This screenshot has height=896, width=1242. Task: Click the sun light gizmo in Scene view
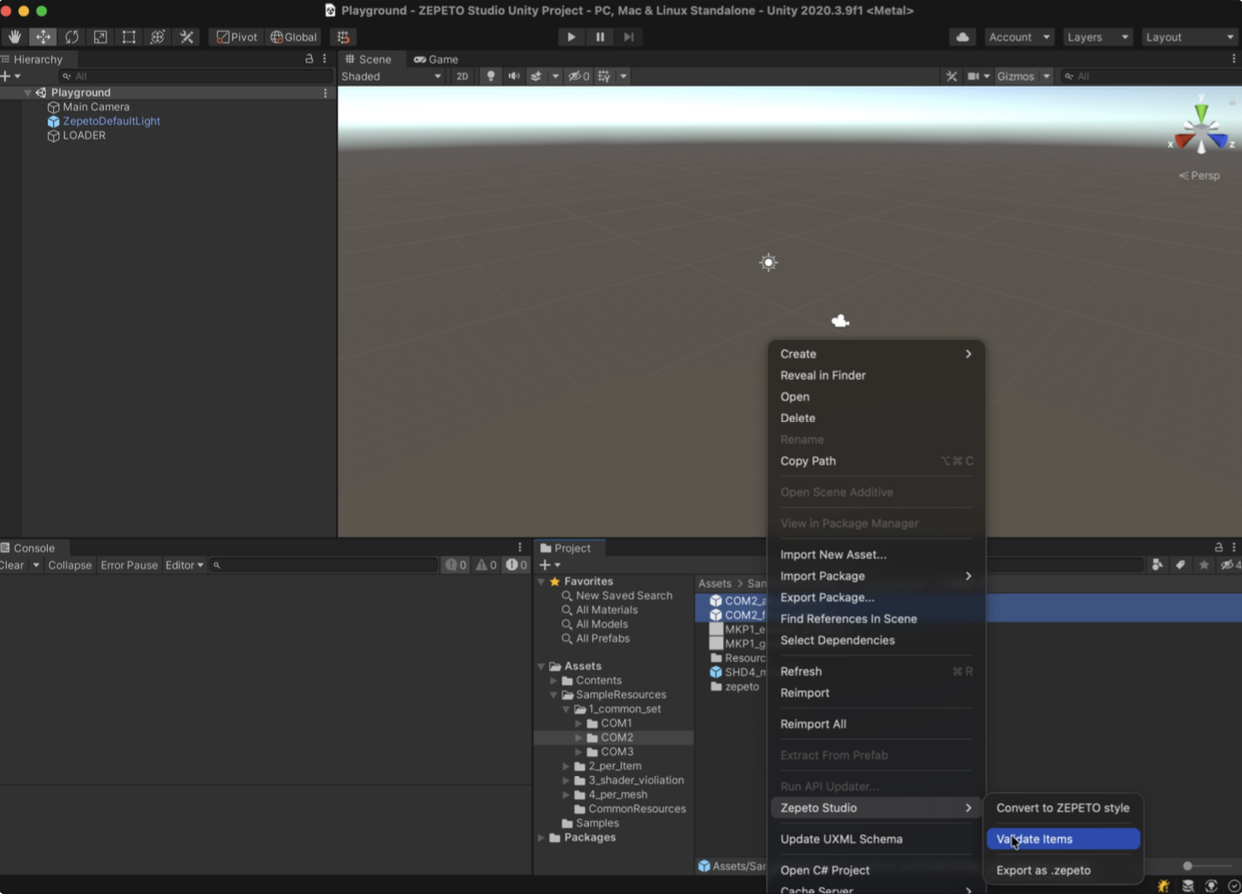[x=768, y=262]
